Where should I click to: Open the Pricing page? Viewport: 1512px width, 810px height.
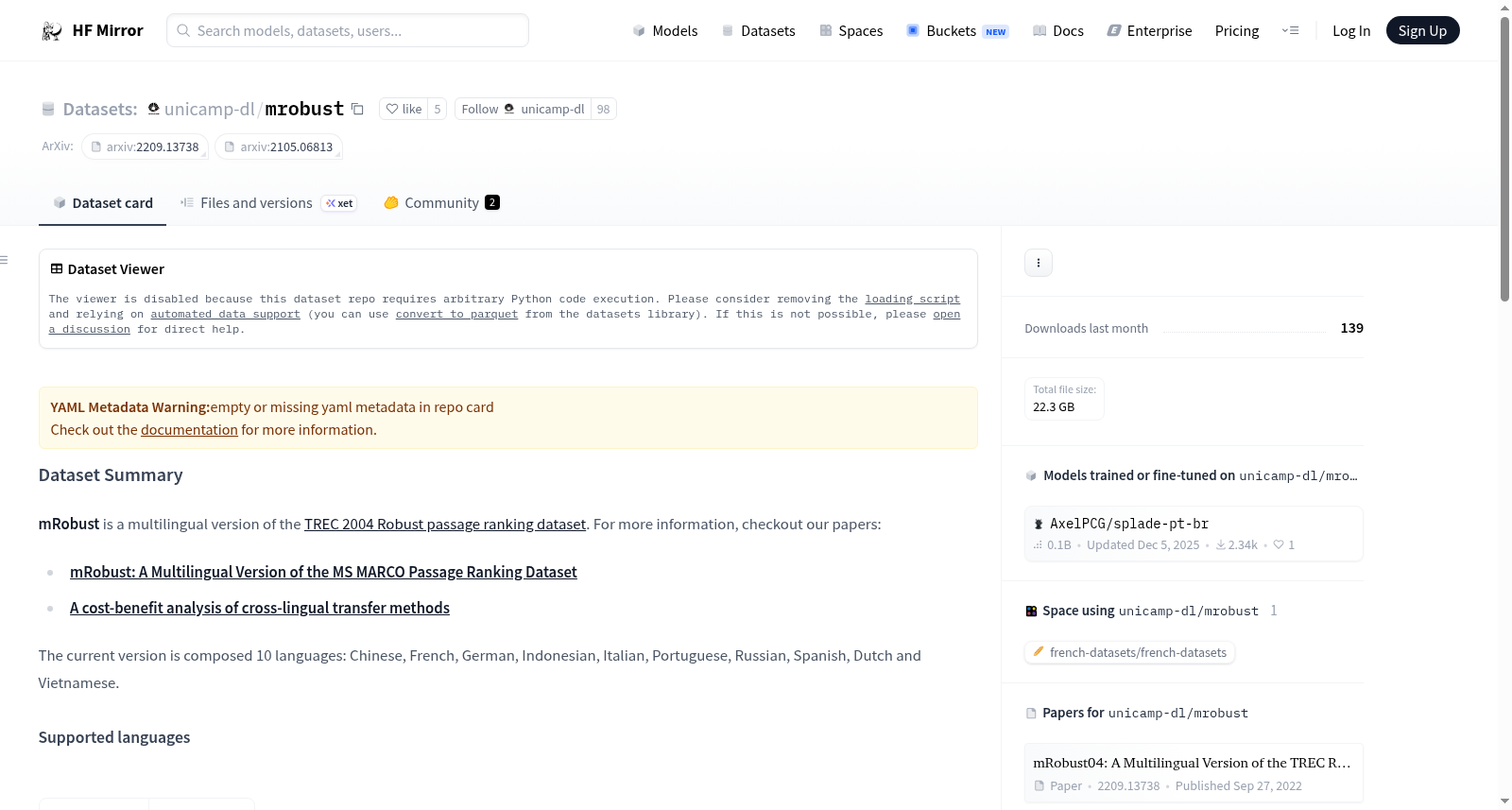click(1237, 31)
